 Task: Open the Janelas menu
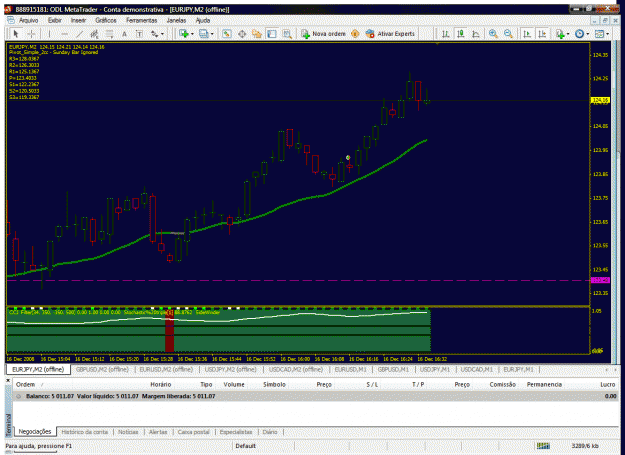176,20
